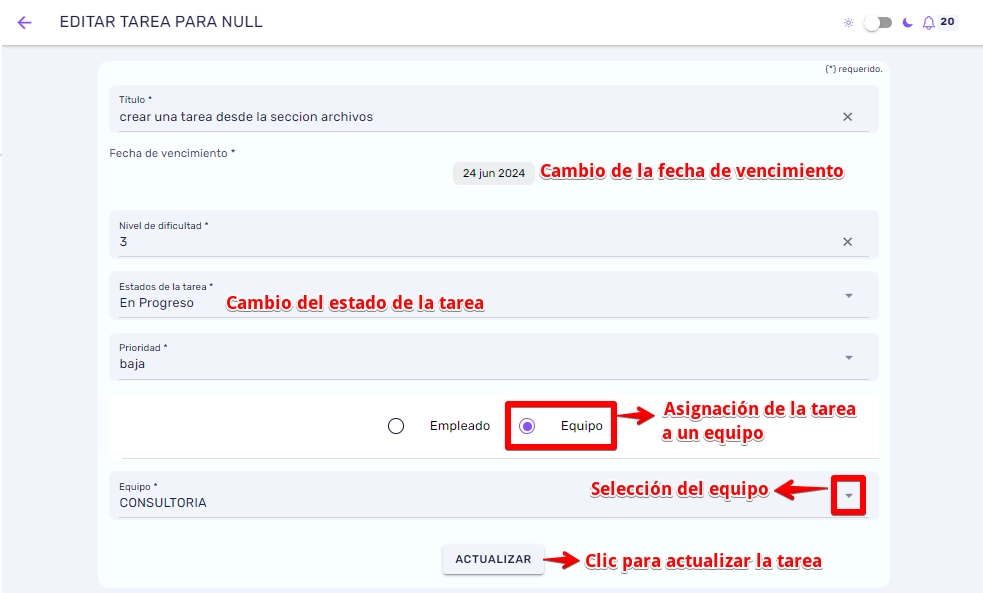Clear the Titulo field with X
The image size is (983, 593).
point(847,117)
